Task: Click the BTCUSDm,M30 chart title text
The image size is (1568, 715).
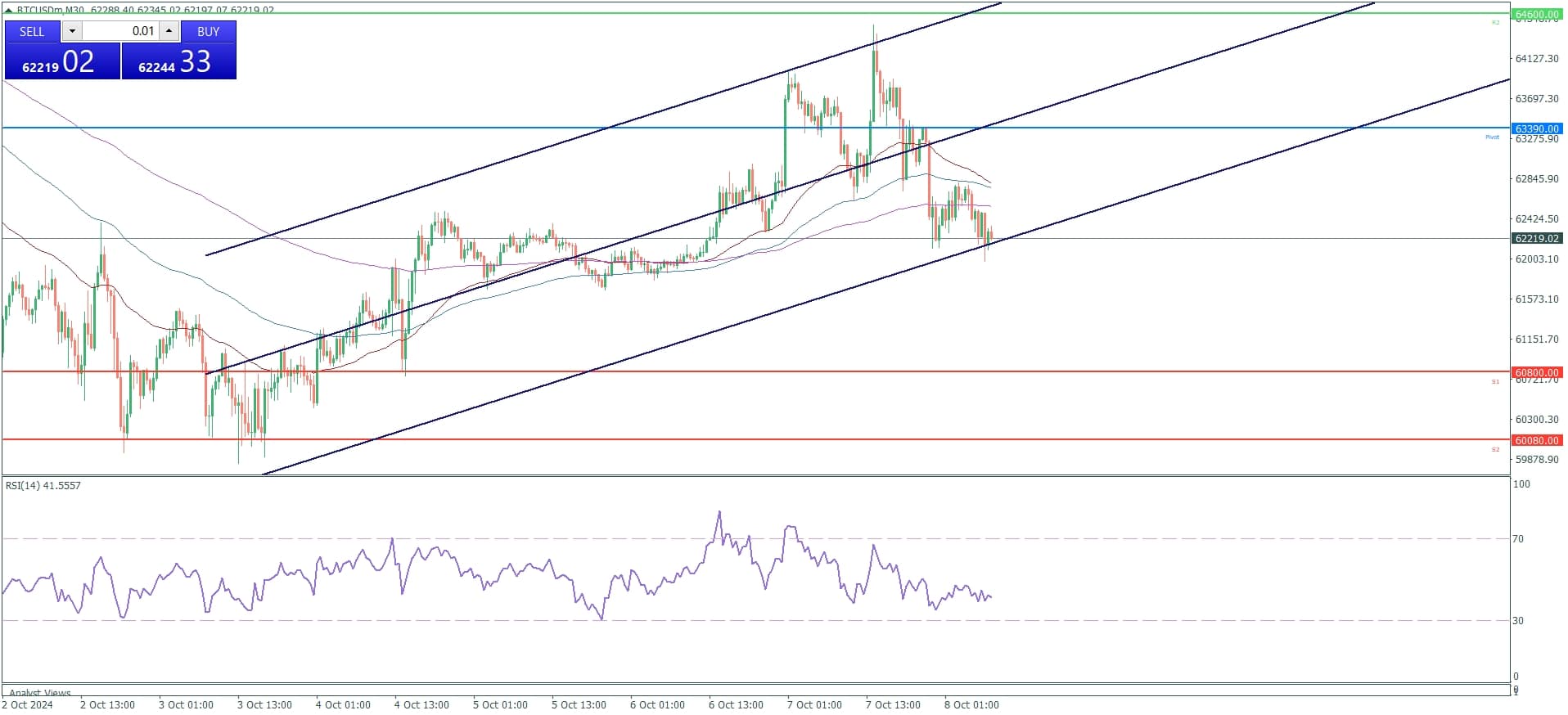Action: tap(51, 10)
